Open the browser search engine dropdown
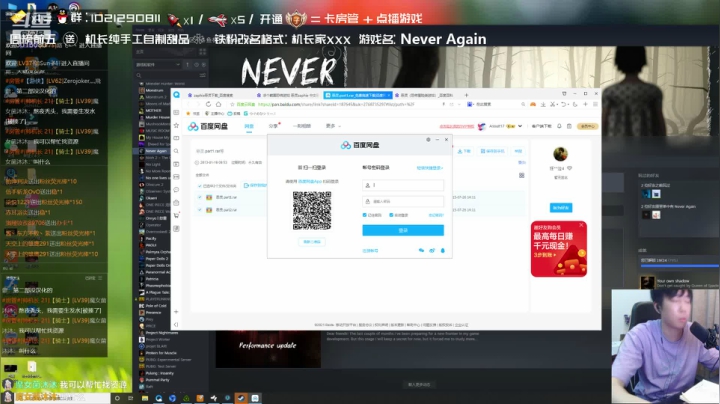Image resolution: width=720 pixels, height=404 pixels. (x=470, y=104)
